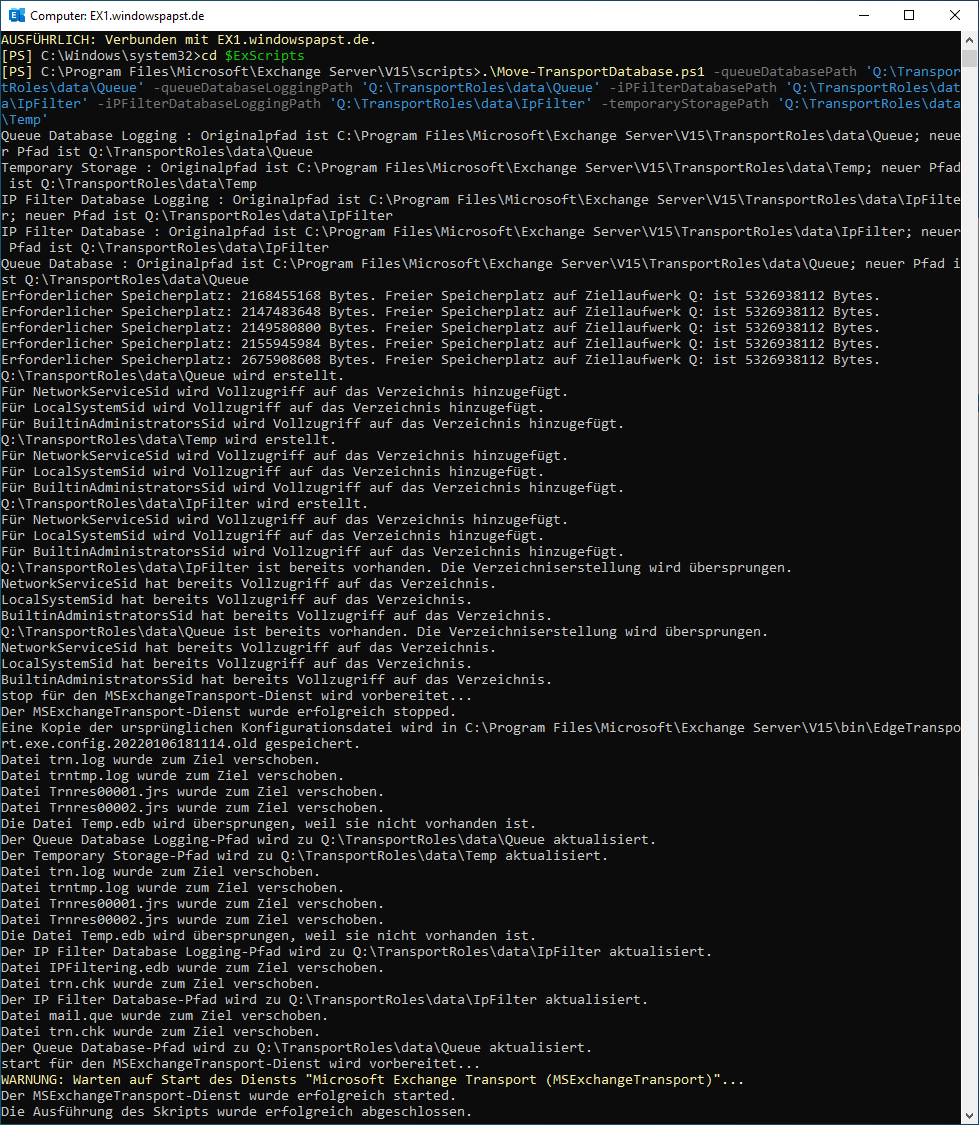The height and width of the screenshot is (1125, 979).
Task: Click the empty scrollbar track below the thumb
Action: click(969, 600)
